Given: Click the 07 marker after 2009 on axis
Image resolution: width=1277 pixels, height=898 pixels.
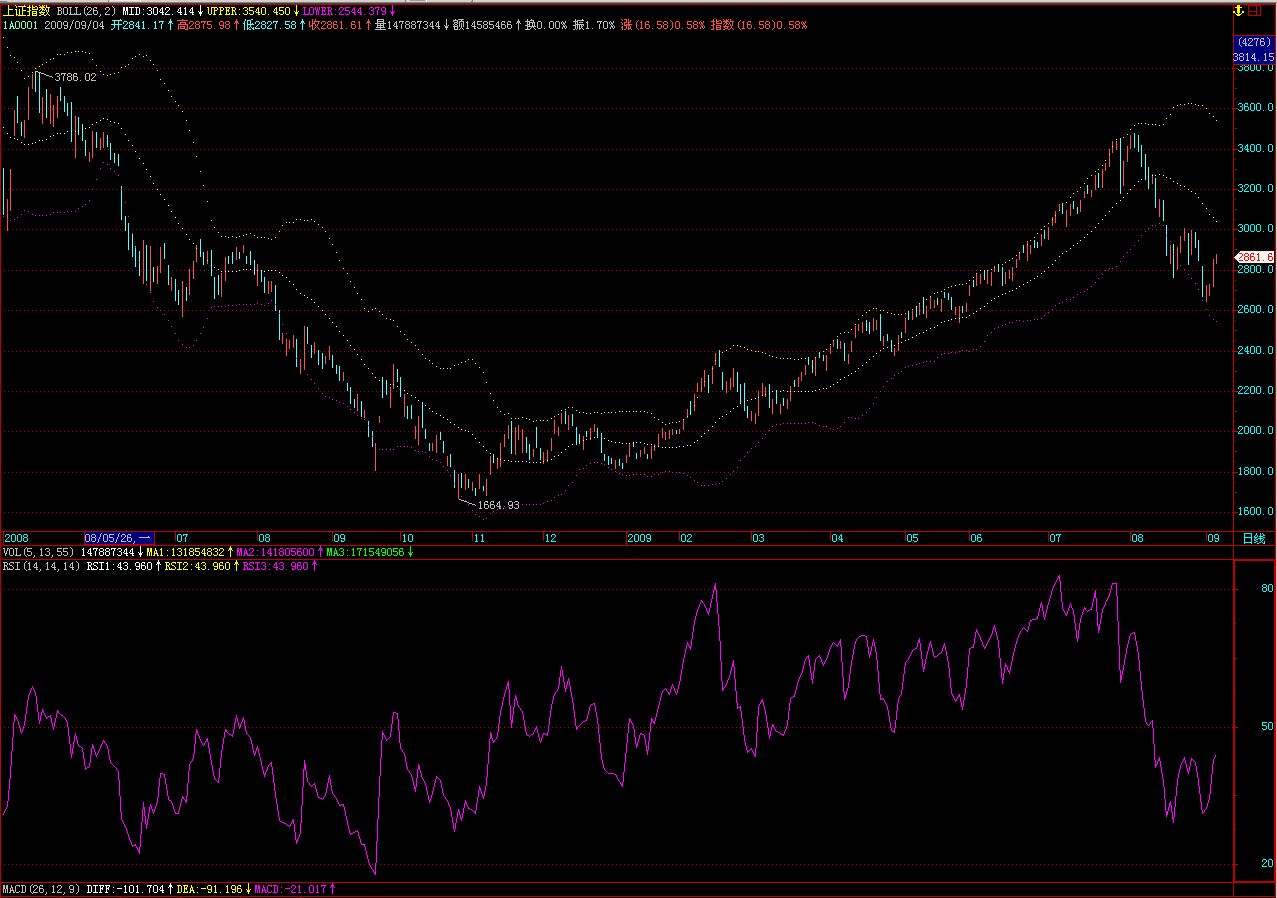Looking at the screenshot, I should coord(1055,538).
